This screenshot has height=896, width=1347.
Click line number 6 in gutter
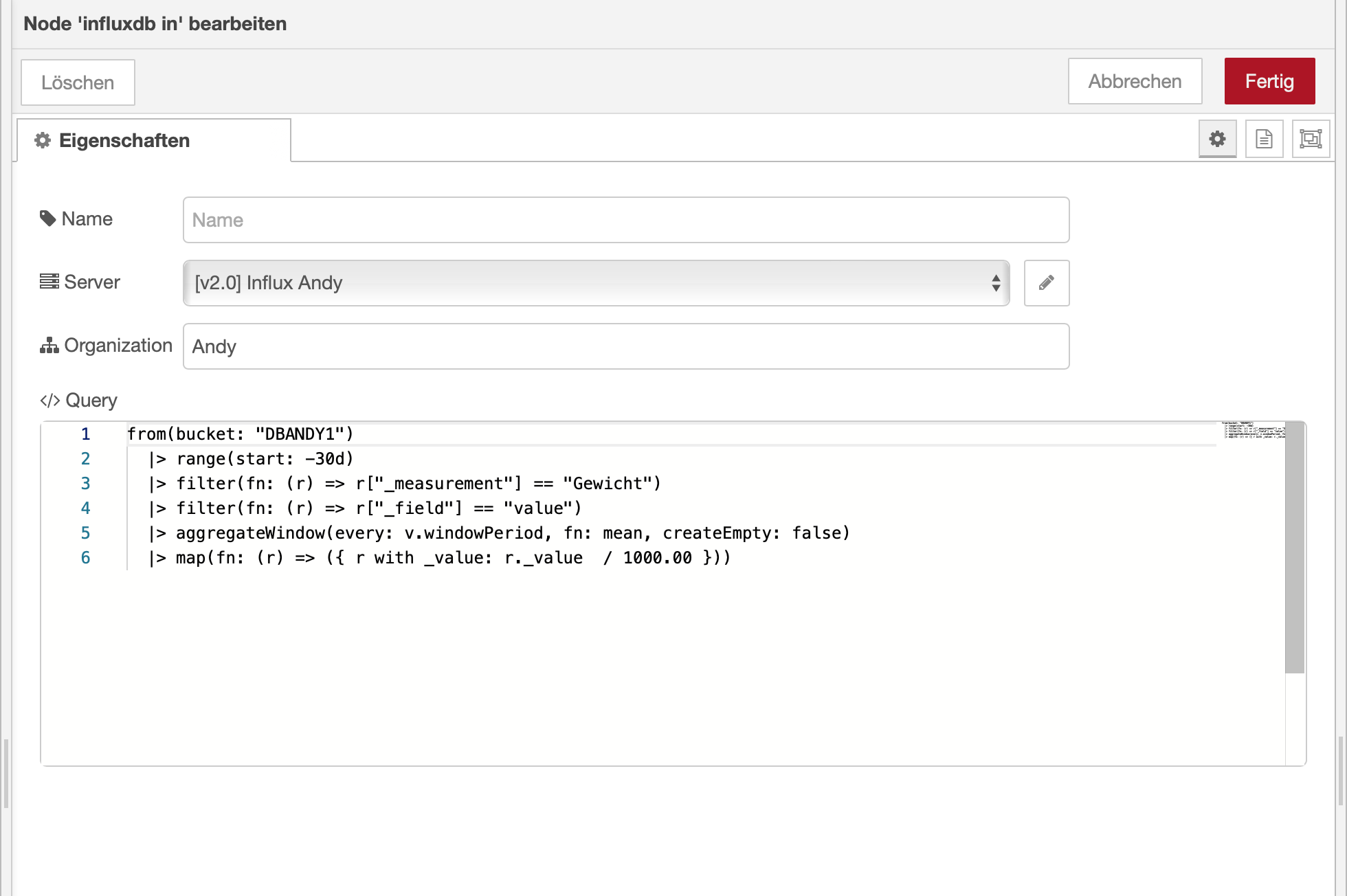point(85,557)
